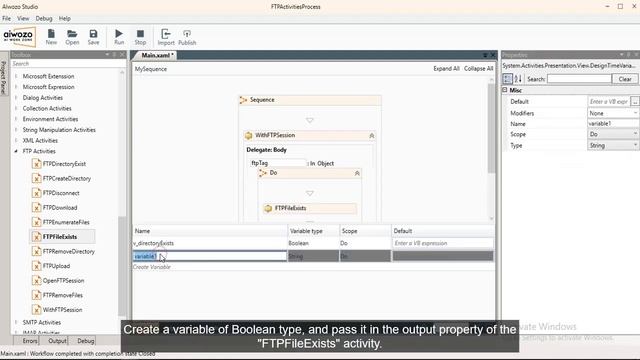Switch properties to categorized view icon
The height and width of the screenshot is (360, 640).
point(507,79)
